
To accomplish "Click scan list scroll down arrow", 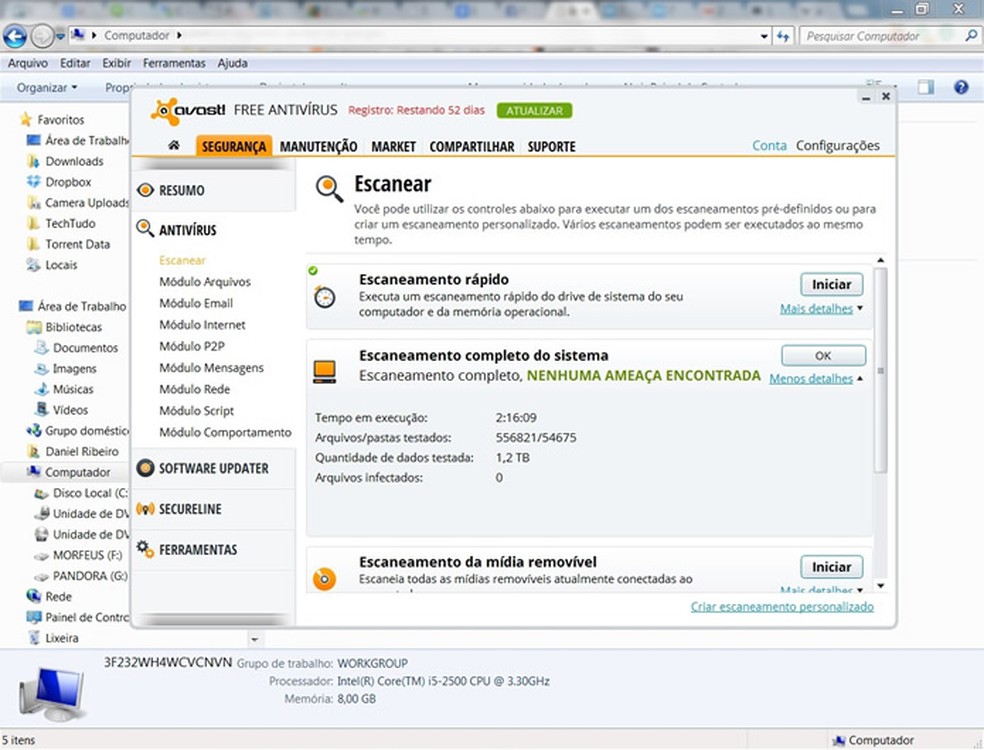I will (x=880, y=586).
